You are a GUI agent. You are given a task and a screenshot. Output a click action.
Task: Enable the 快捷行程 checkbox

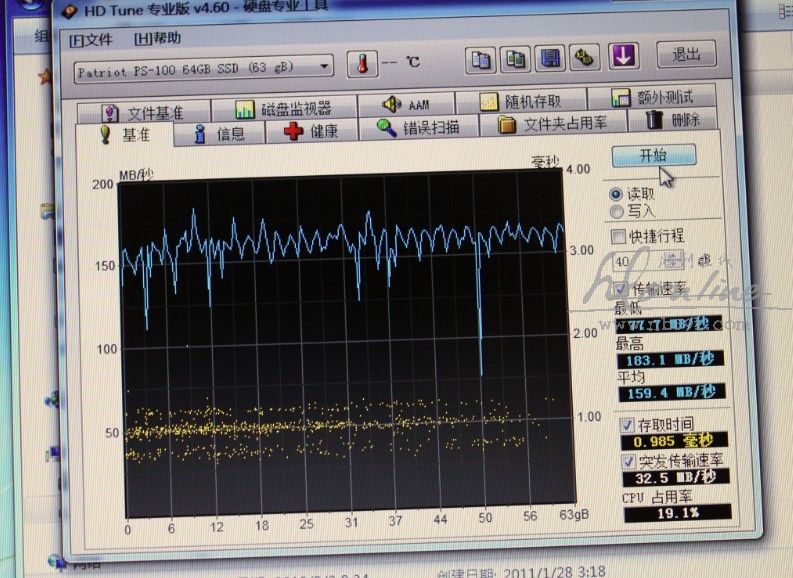point(618,236)
